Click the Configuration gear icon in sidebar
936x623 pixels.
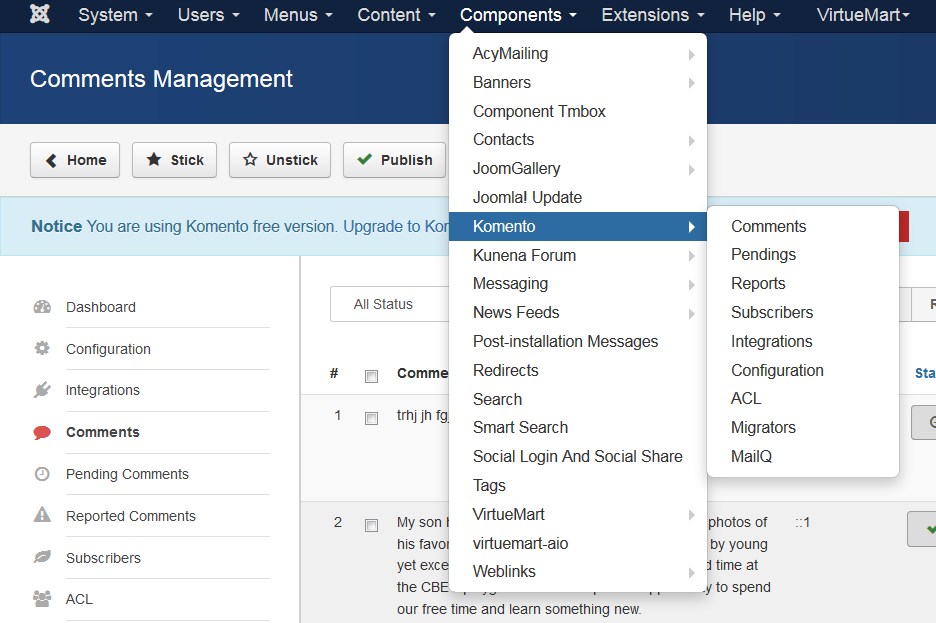(42, 348)
